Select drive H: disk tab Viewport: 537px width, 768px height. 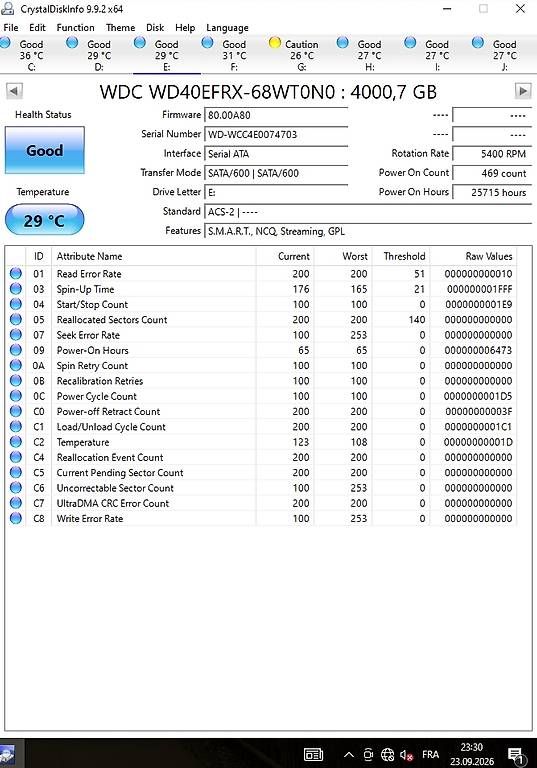369,55
